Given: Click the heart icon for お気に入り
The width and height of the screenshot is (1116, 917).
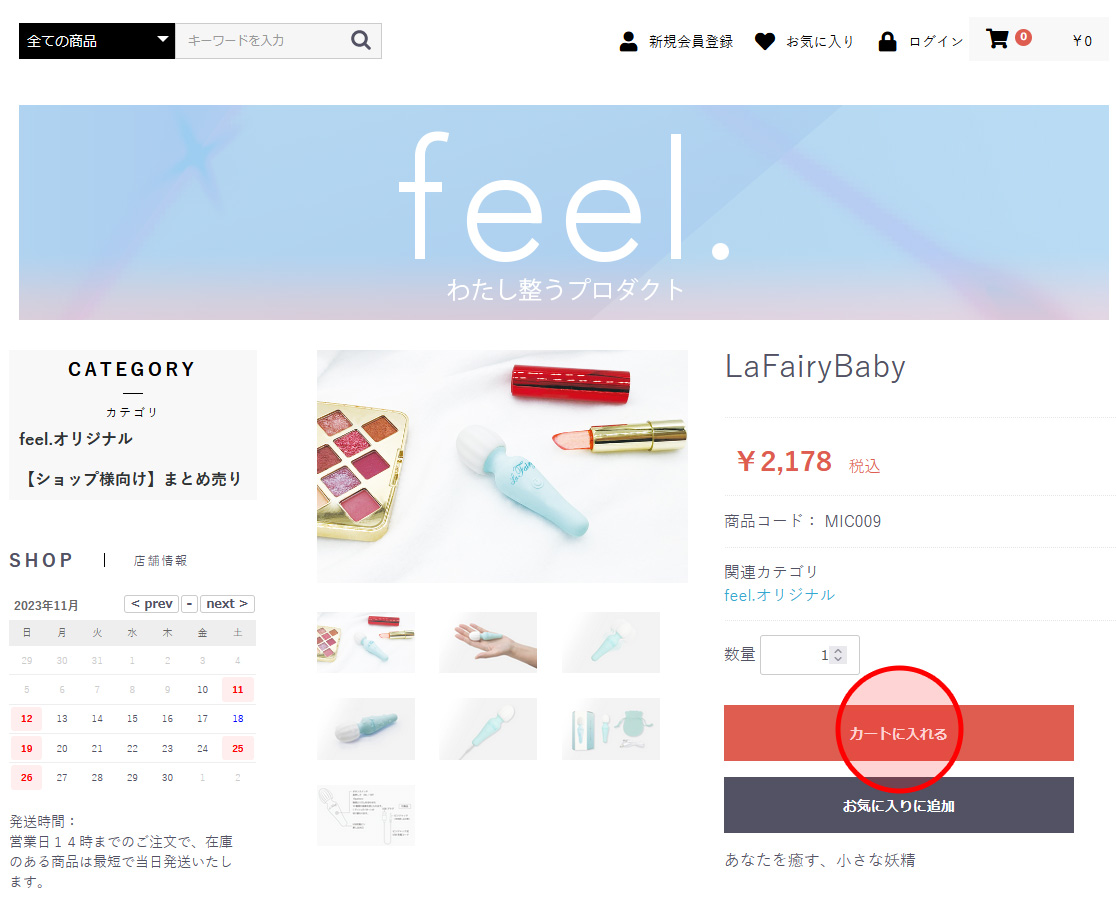Looking at the screenshot, I should [x=764, y=41].
